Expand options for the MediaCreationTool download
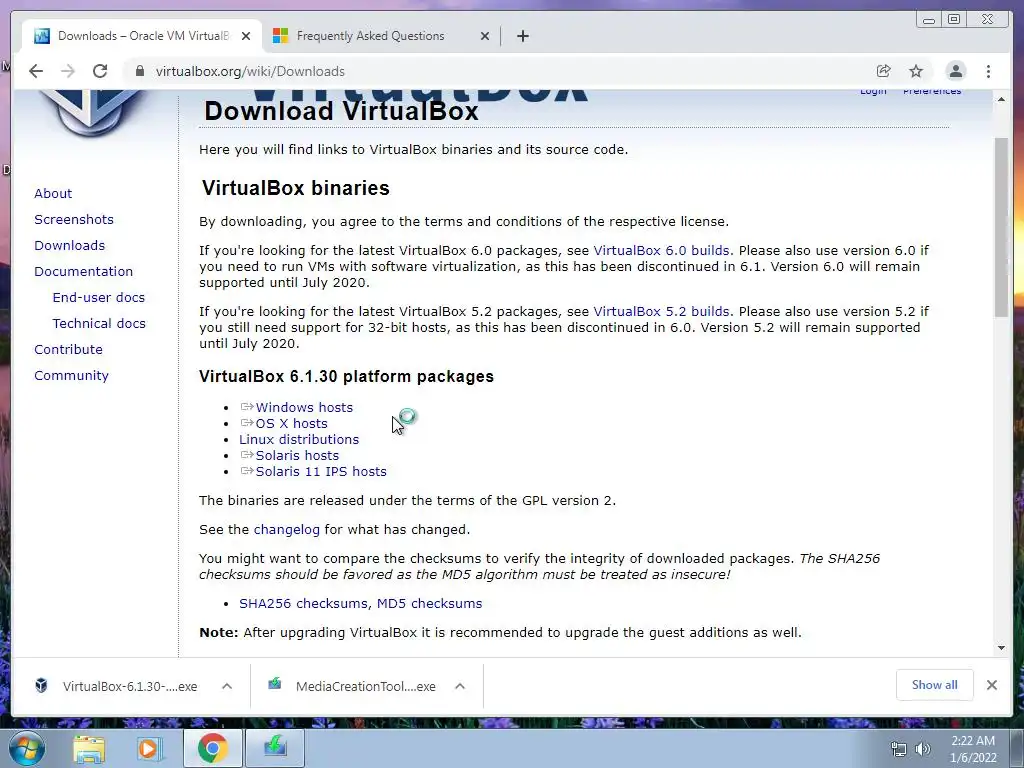The width and height of the screenshot is (1024, 768). 460,686
